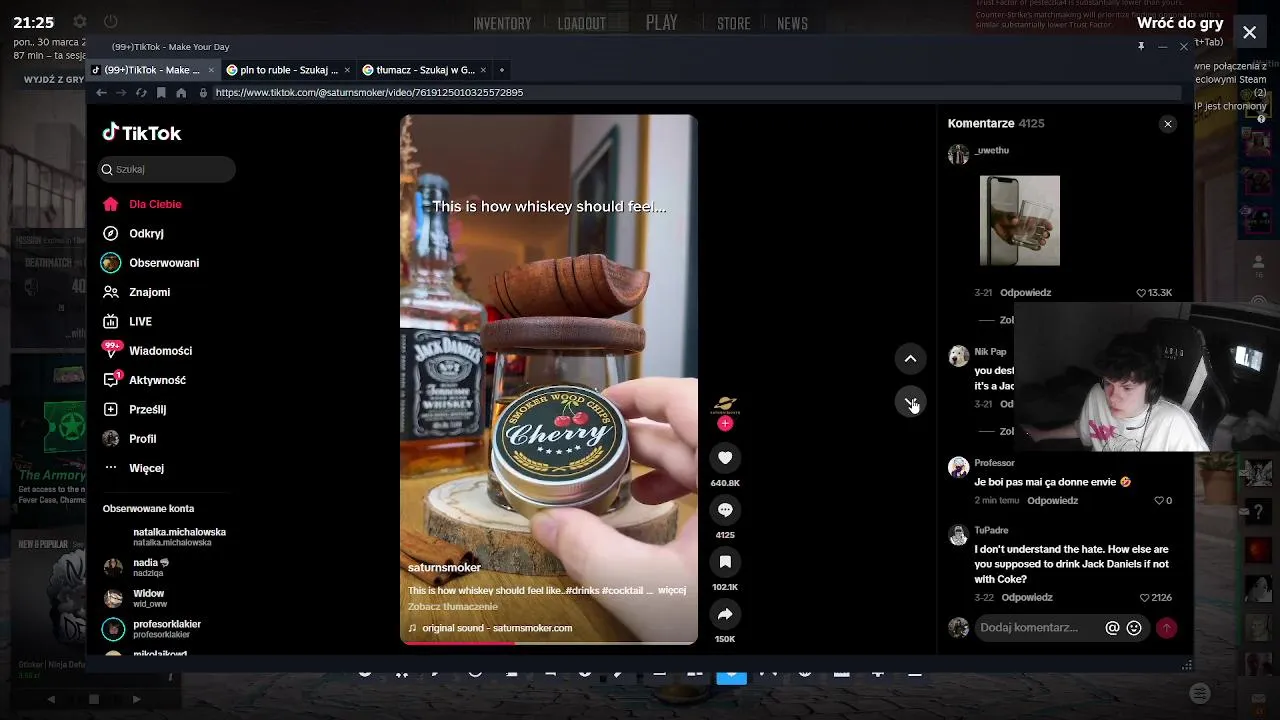1280x720 pixels.
Task: Open Aktywność notifications
Action: [144, 380]
